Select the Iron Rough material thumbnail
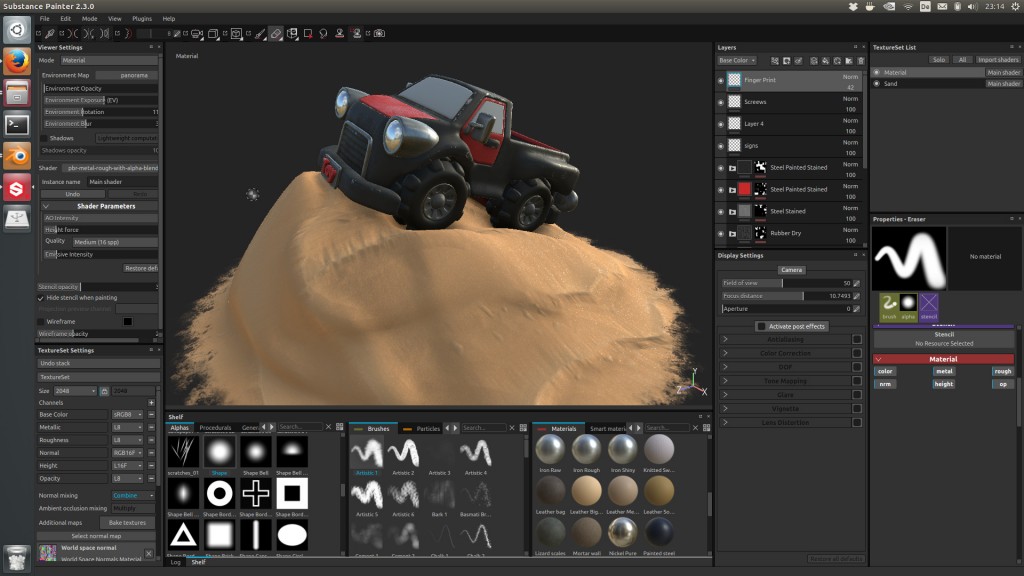Image resolution: width=1024 pixels, height=576 pixels. tap(586, 450)
